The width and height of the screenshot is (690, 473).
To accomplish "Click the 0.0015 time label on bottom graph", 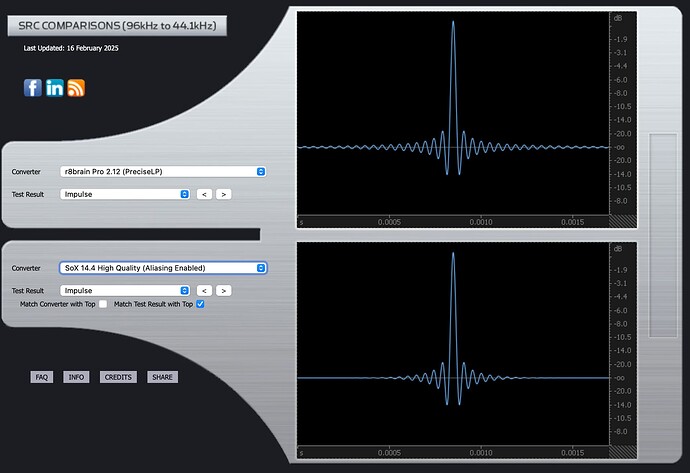I will pyautogui.click(x=573, y=453).
